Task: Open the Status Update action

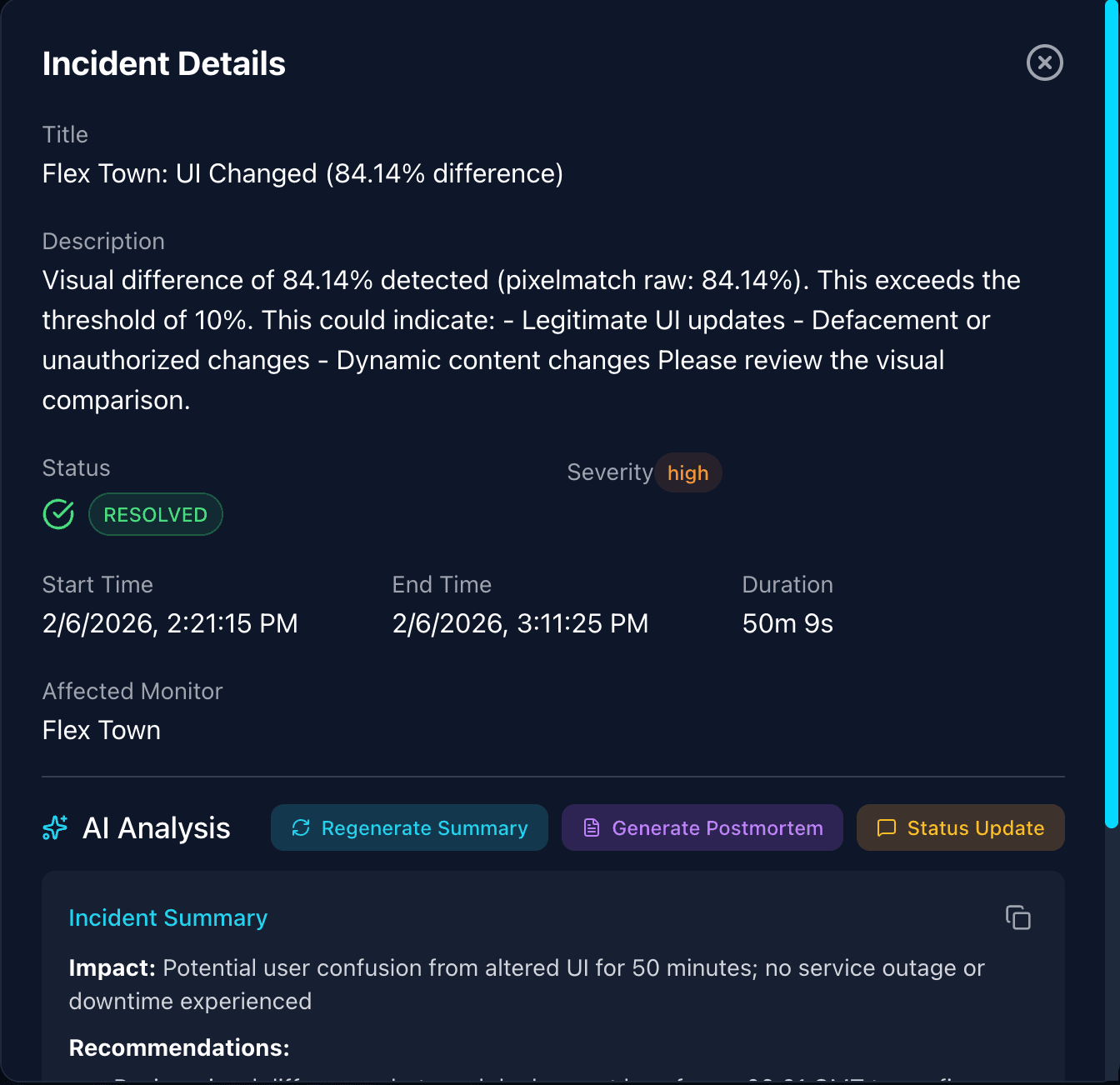Action: pyautogui.click(x=960, y=827)
